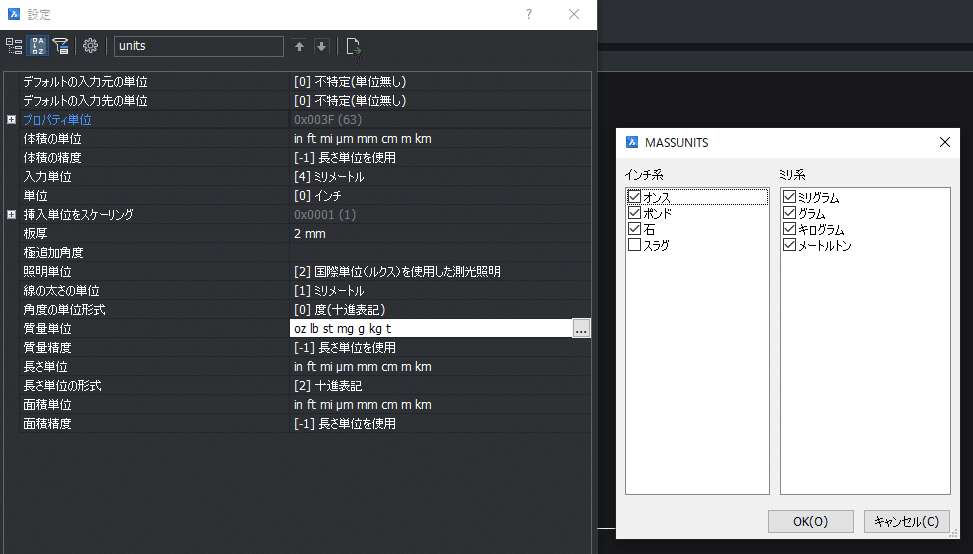
Task: Switch to categorized view icon
Action: coord(14,46)
